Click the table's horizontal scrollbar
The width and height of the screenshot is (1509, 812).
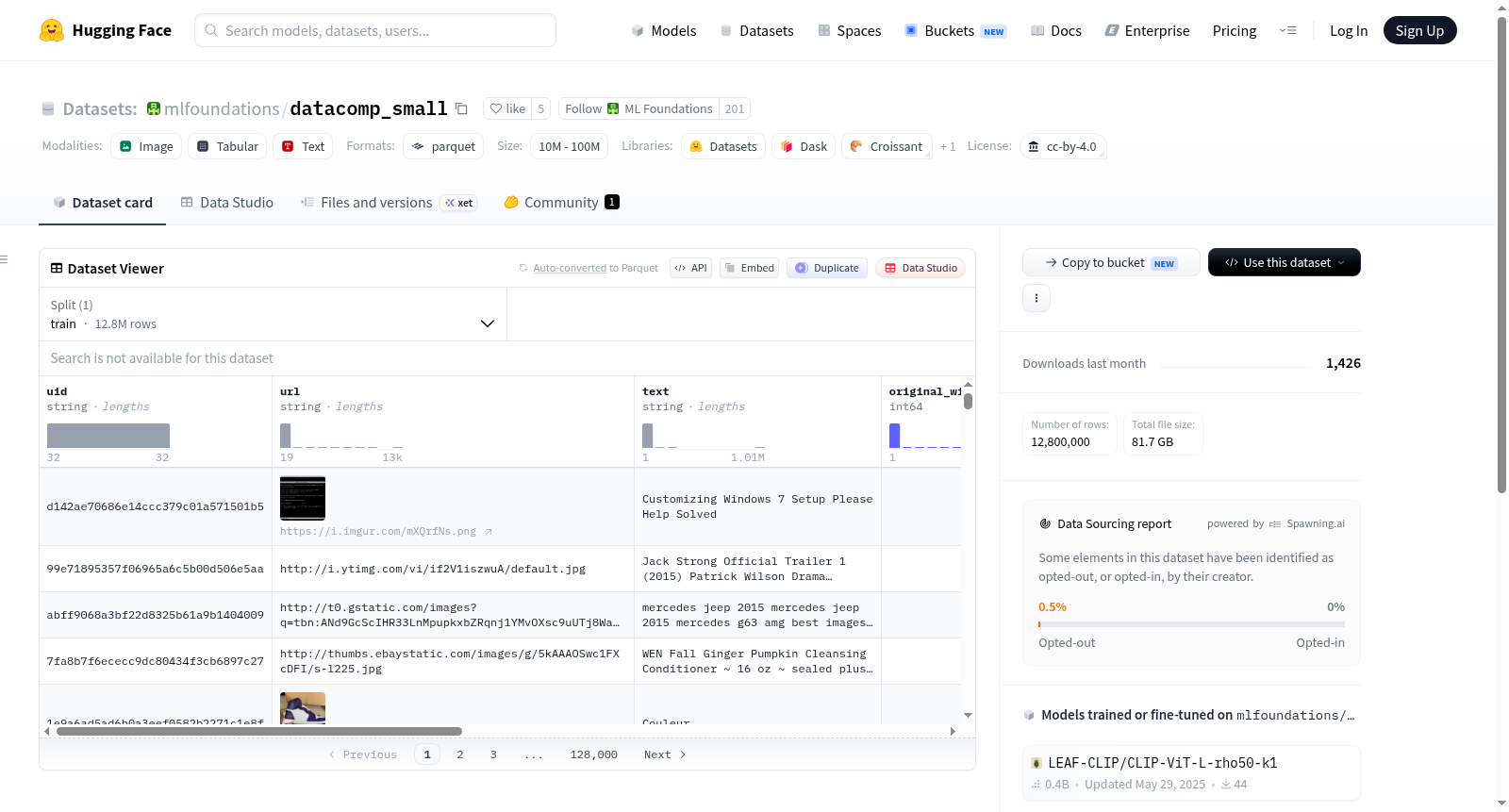pos(259,731)
